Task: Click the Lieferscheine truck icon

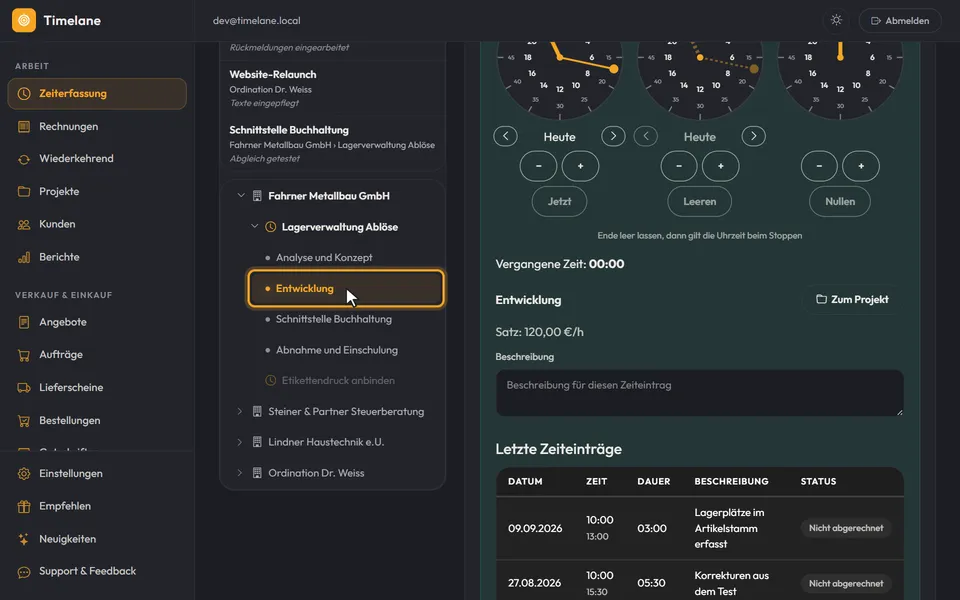Action: [x=24, y=388]
